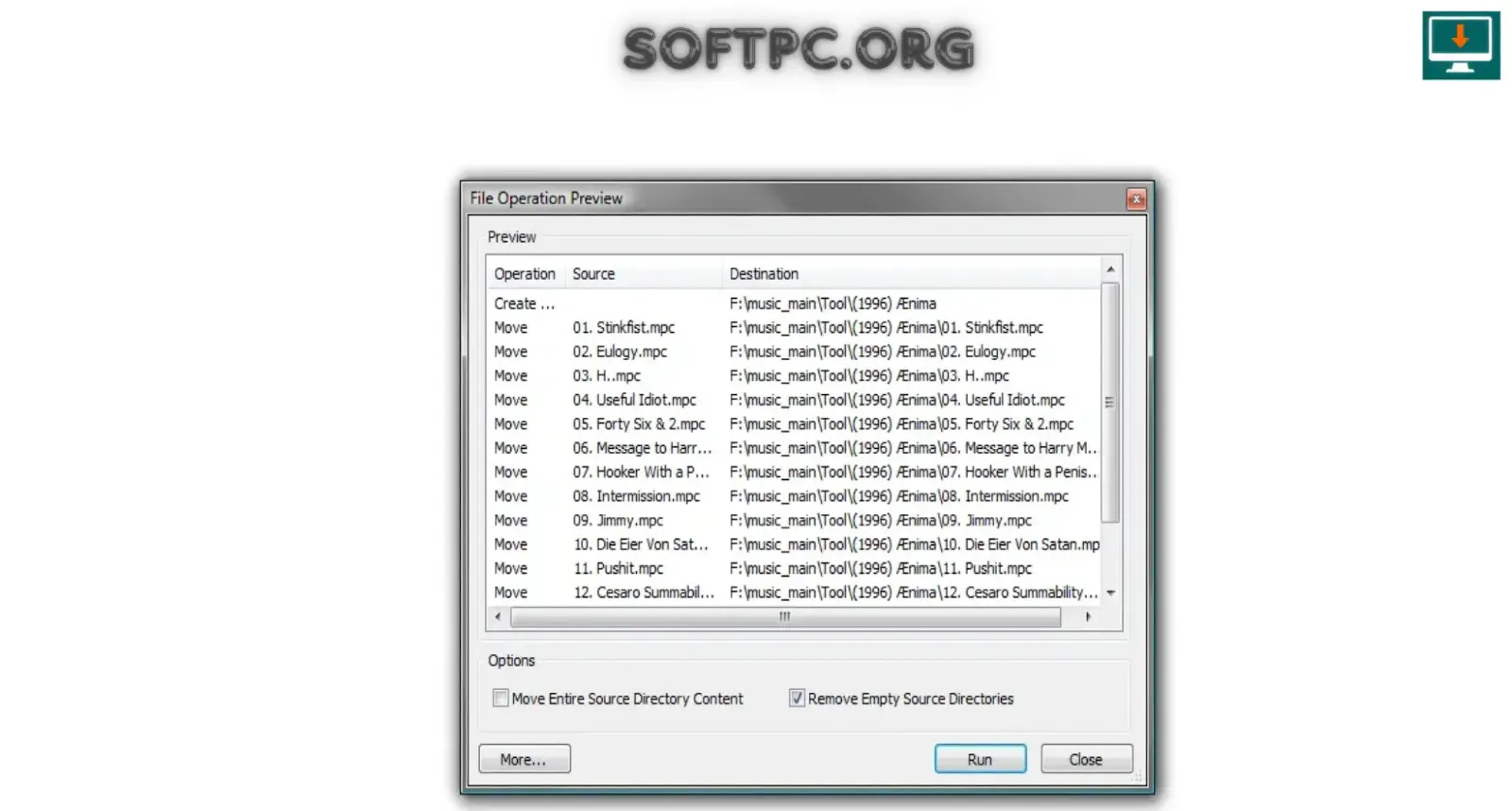Select source file 11. Pushit.mpc
The image size is (1512, 811).
coord(618,569)
